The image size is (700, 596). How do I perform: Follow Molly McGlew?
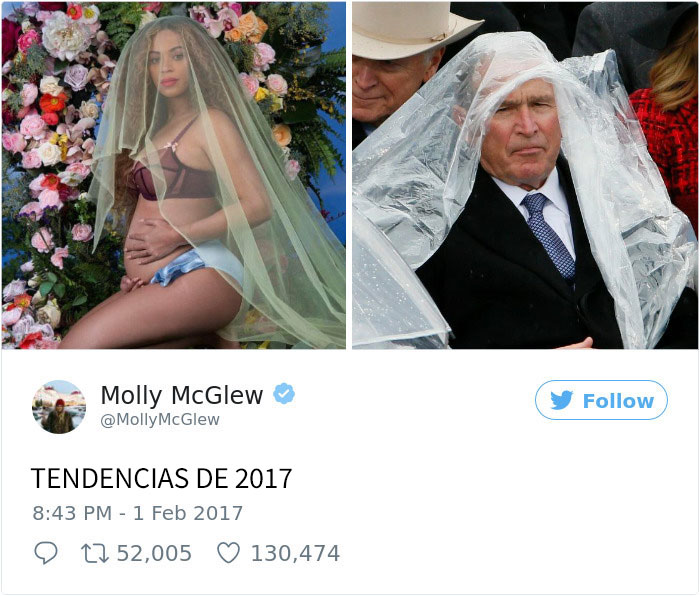[601, 400]
